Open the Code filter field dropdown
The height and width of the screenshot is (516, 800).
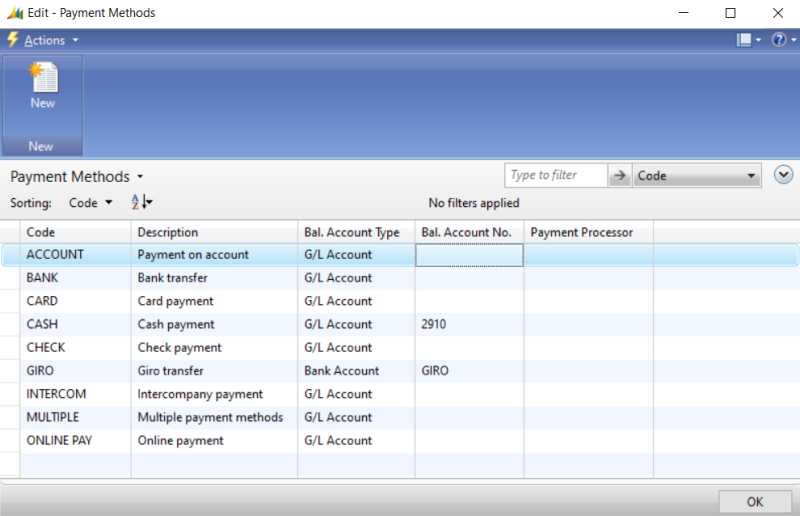coord(750,176)
